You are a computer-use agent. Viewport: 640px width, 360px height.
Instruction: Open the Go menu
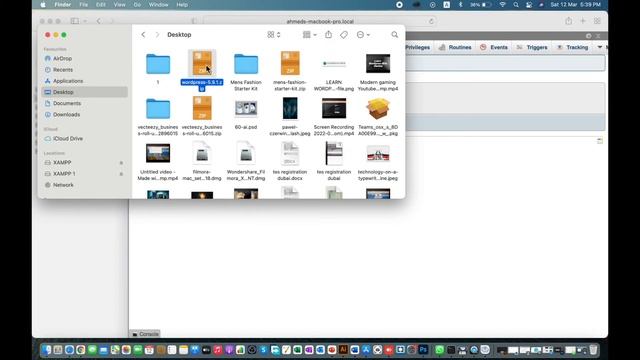137,4
